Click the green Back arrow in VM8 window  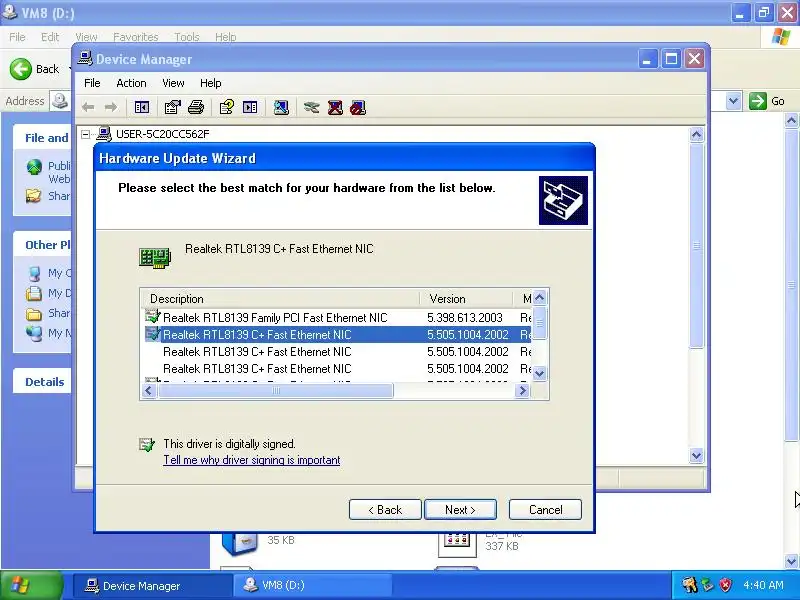pyautogui.click(x=21, y=68)
